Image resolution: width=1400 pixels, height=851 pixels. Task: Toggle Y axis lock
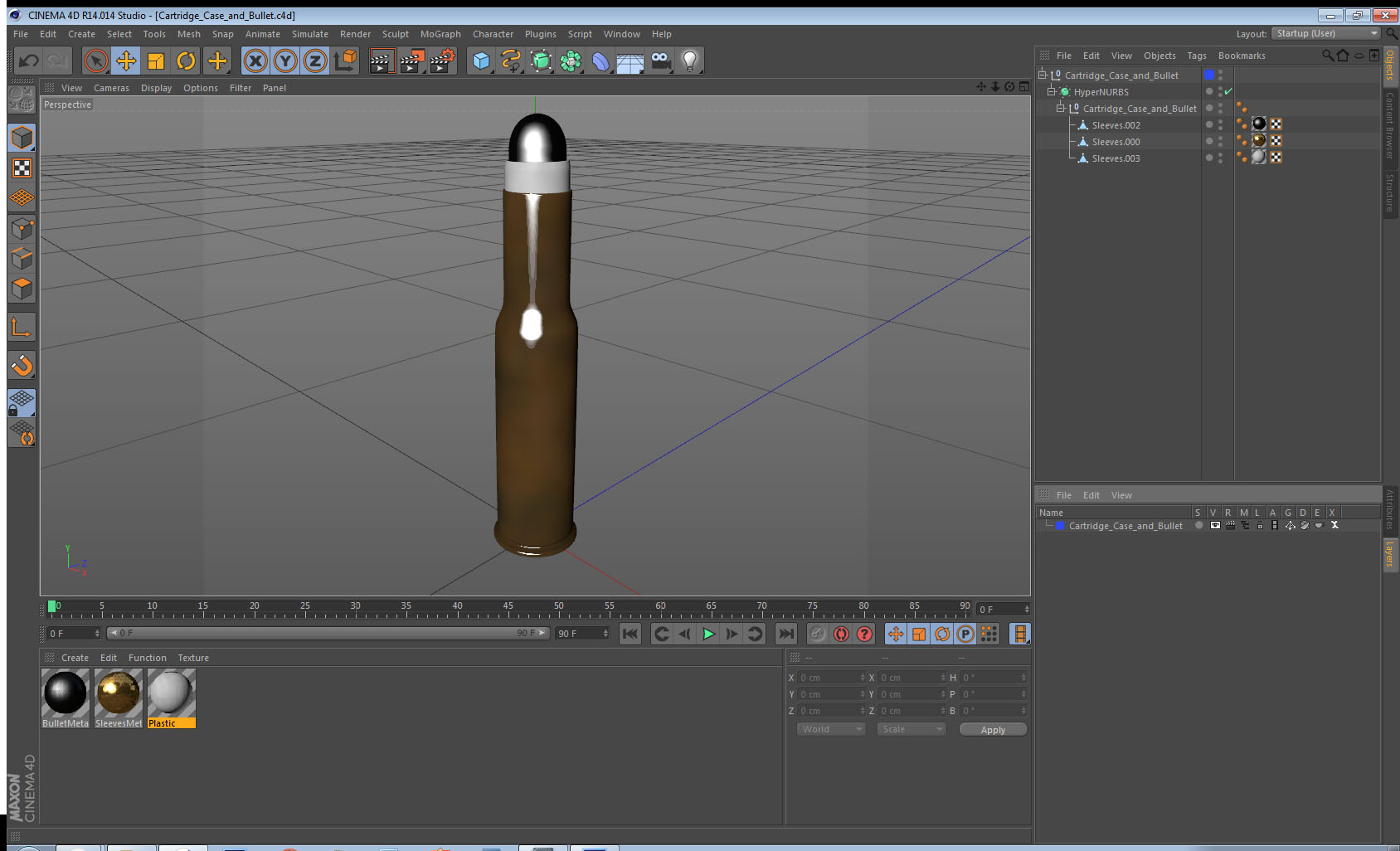click(285, 61)
